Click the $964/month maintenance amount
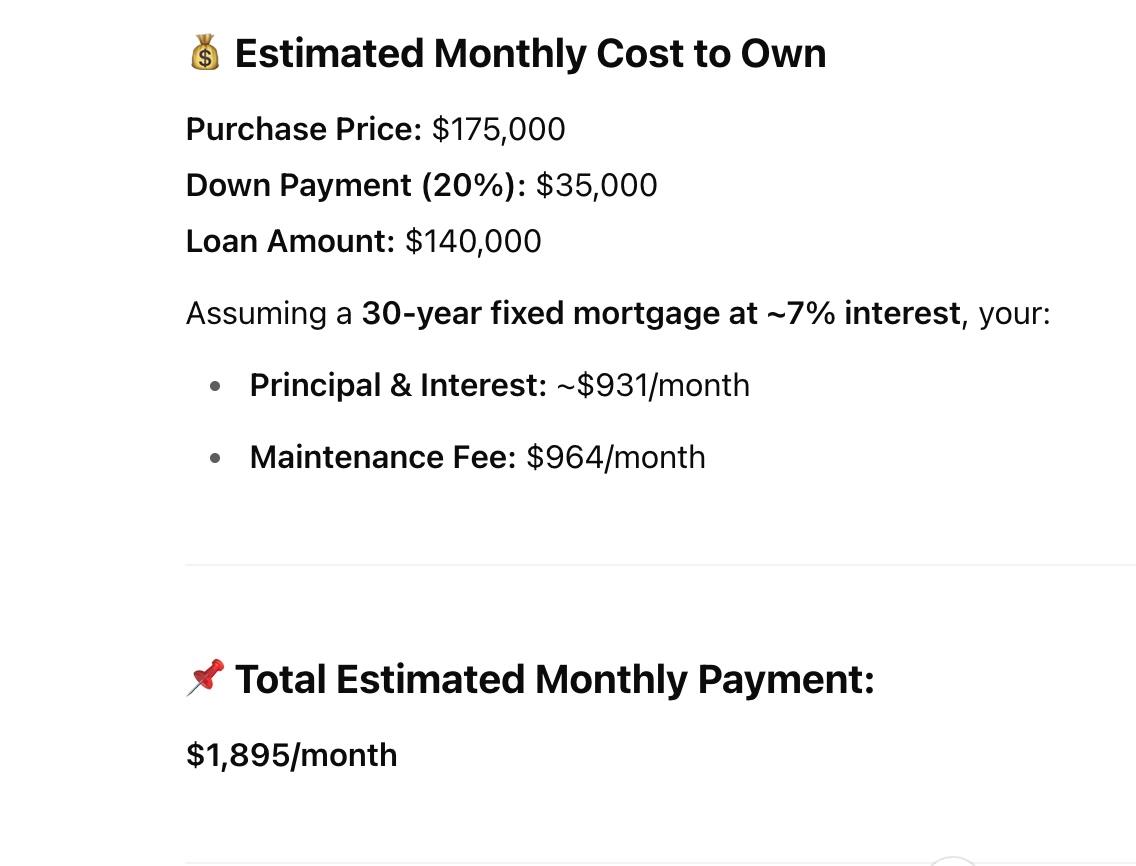 tap(616, 457)
